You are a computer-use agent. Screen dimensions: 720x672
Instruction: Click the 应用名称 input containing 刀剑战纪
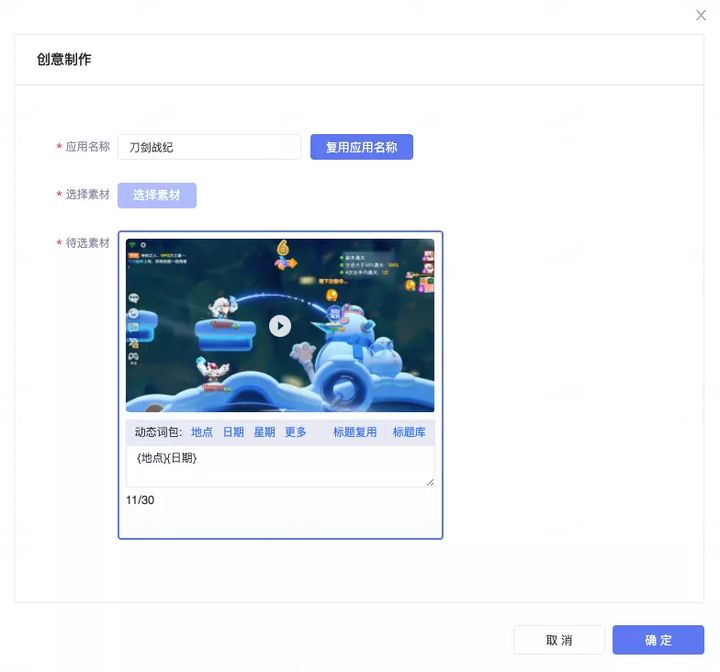tap(209, 147)
